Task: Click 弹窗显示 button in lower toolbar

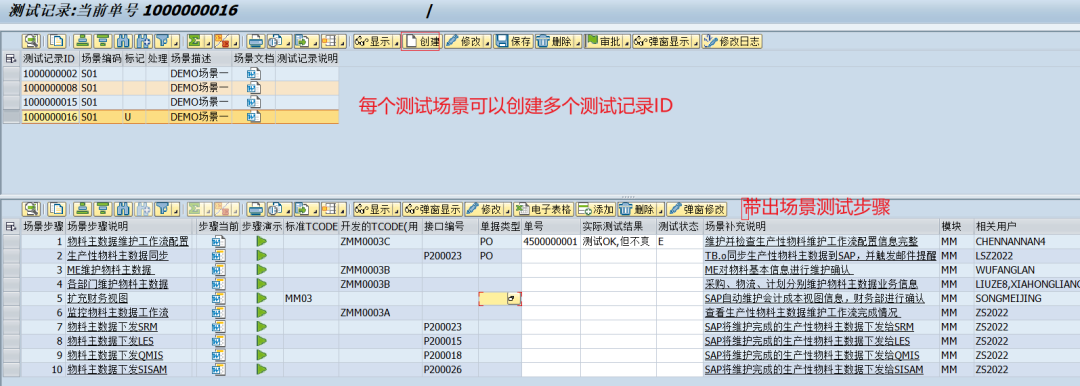Action: [x=433, y=209]
